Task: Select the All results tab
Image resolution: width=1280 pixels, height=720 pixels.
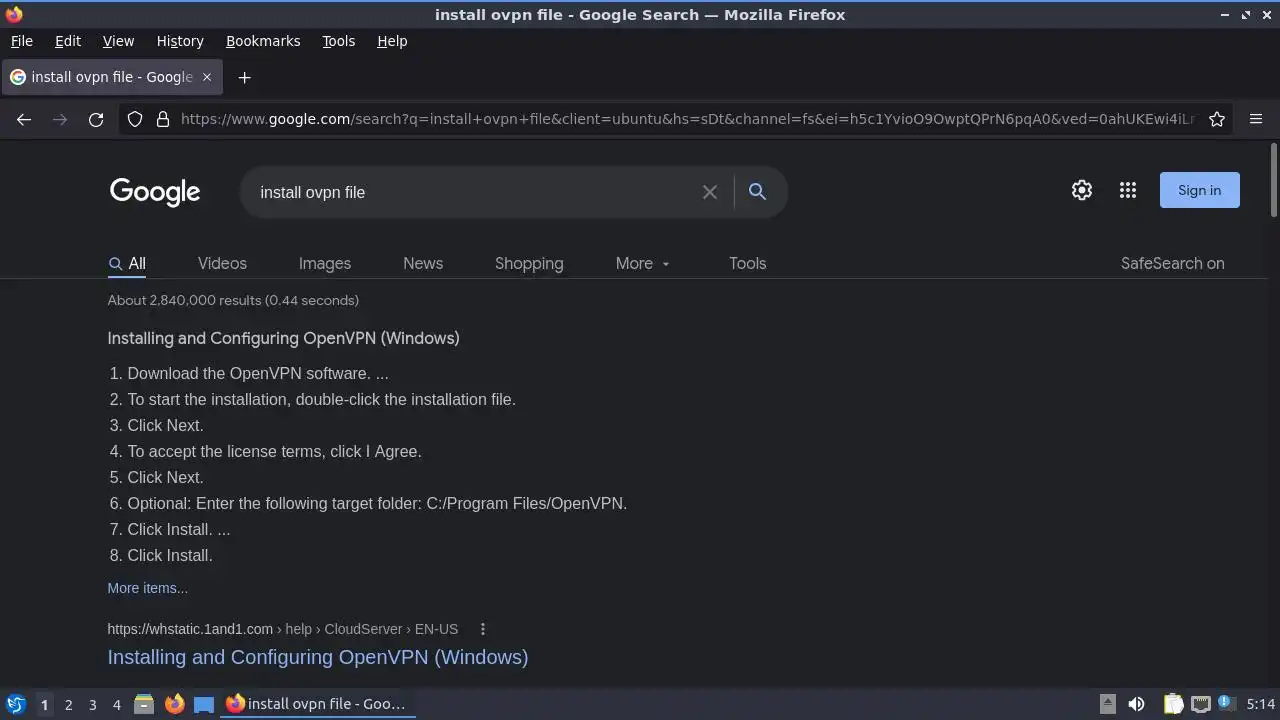Action: [x=127, y=263]
